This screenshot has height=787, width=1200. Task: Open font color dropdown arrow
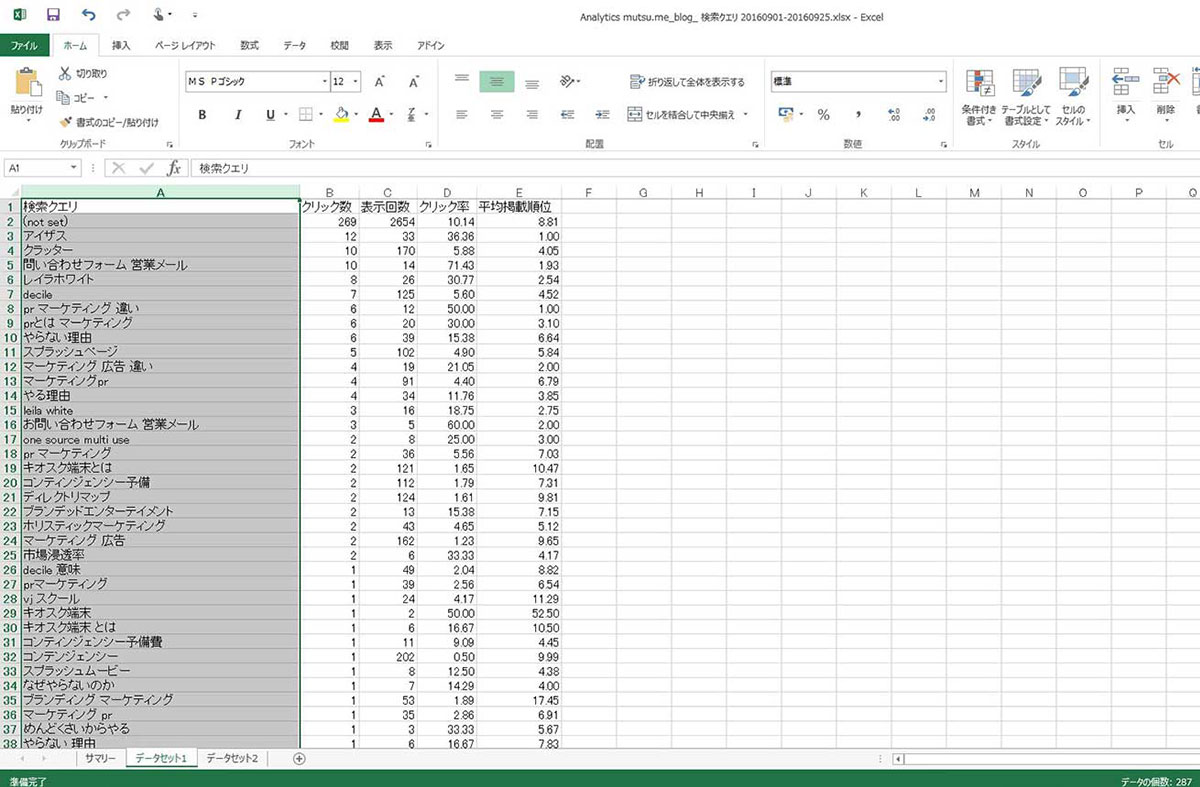point(392,115)
